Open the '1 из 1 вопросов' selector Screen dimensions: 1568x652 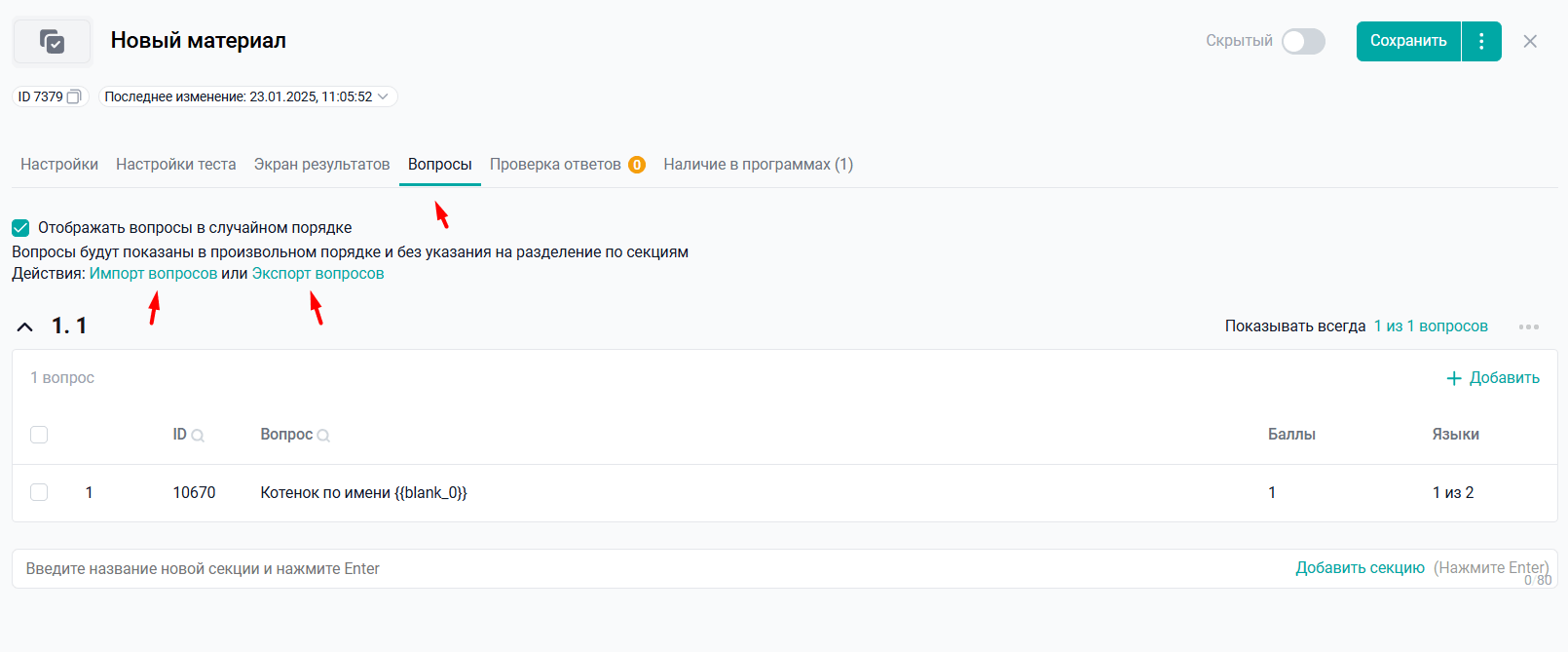1430,326
